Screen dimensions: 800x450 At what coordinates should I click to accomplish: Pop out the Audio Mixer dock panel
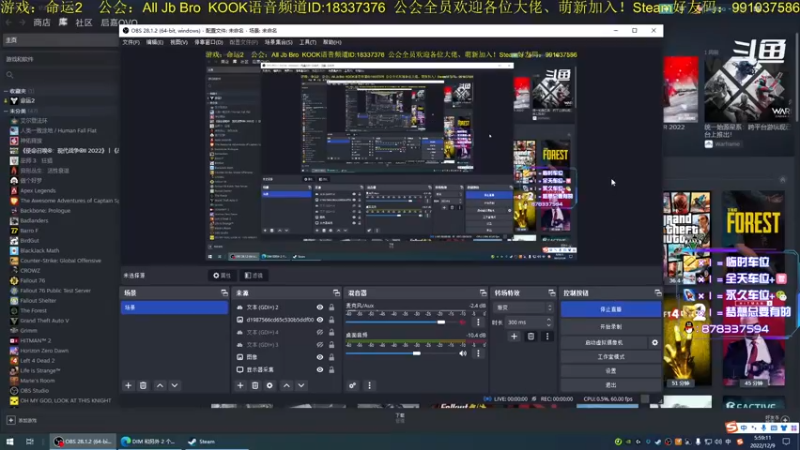click(483, 293)
